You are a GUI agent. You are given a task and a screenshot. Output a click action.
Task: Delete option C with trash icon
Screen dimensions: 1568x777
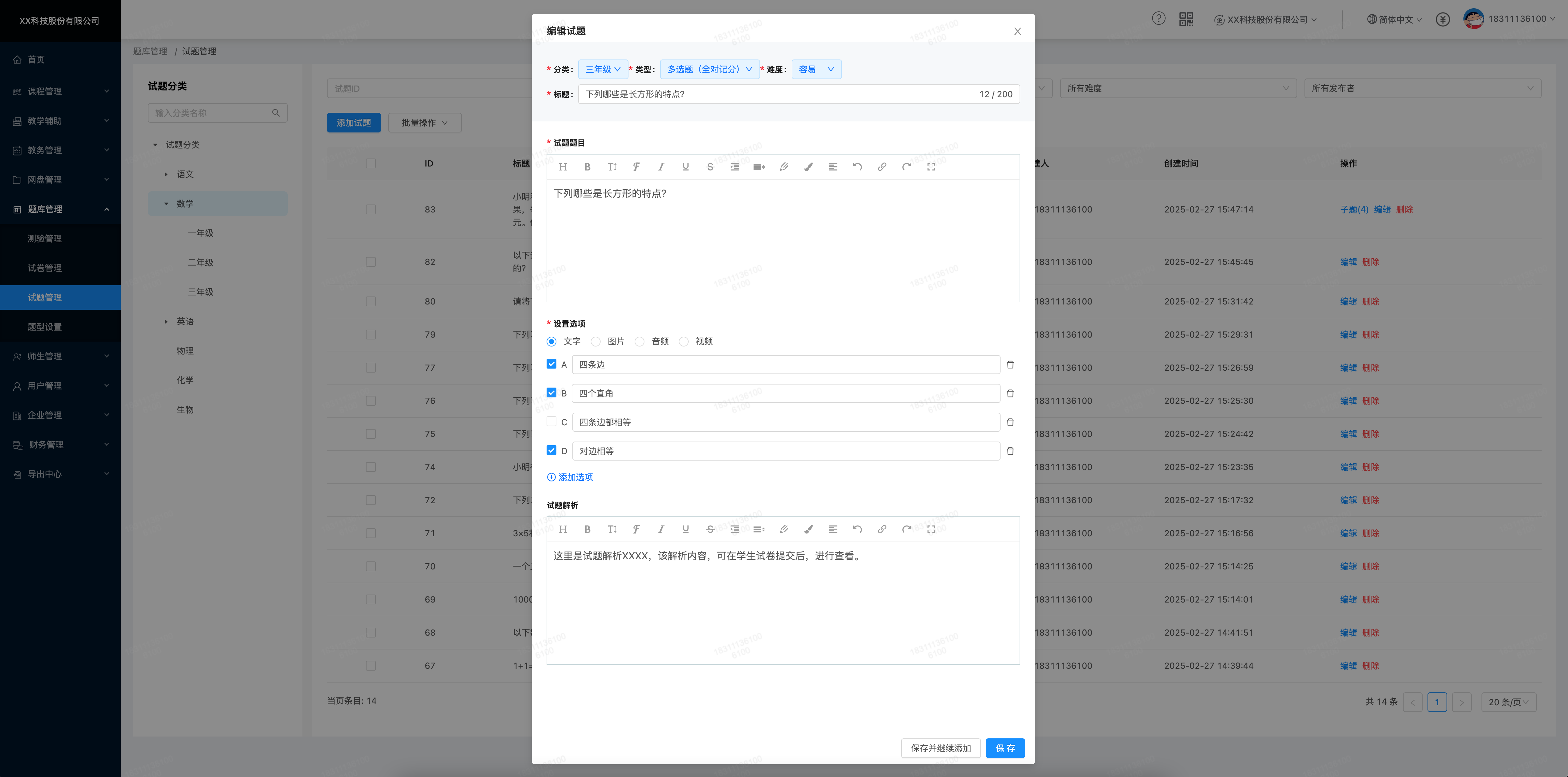pyautogui.click(x=1010, y=422)
